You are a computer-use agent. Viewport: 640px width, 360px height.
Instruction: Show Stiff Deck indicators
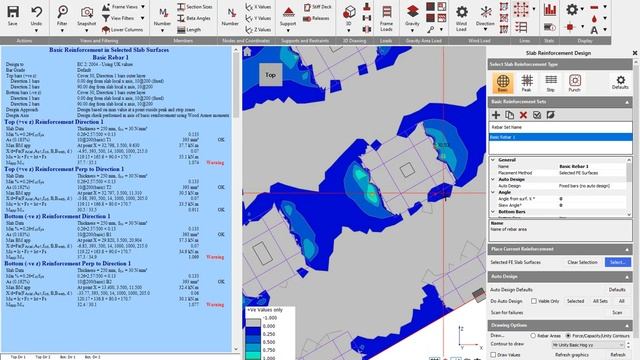pyautogui.click(x=318, y=7)
